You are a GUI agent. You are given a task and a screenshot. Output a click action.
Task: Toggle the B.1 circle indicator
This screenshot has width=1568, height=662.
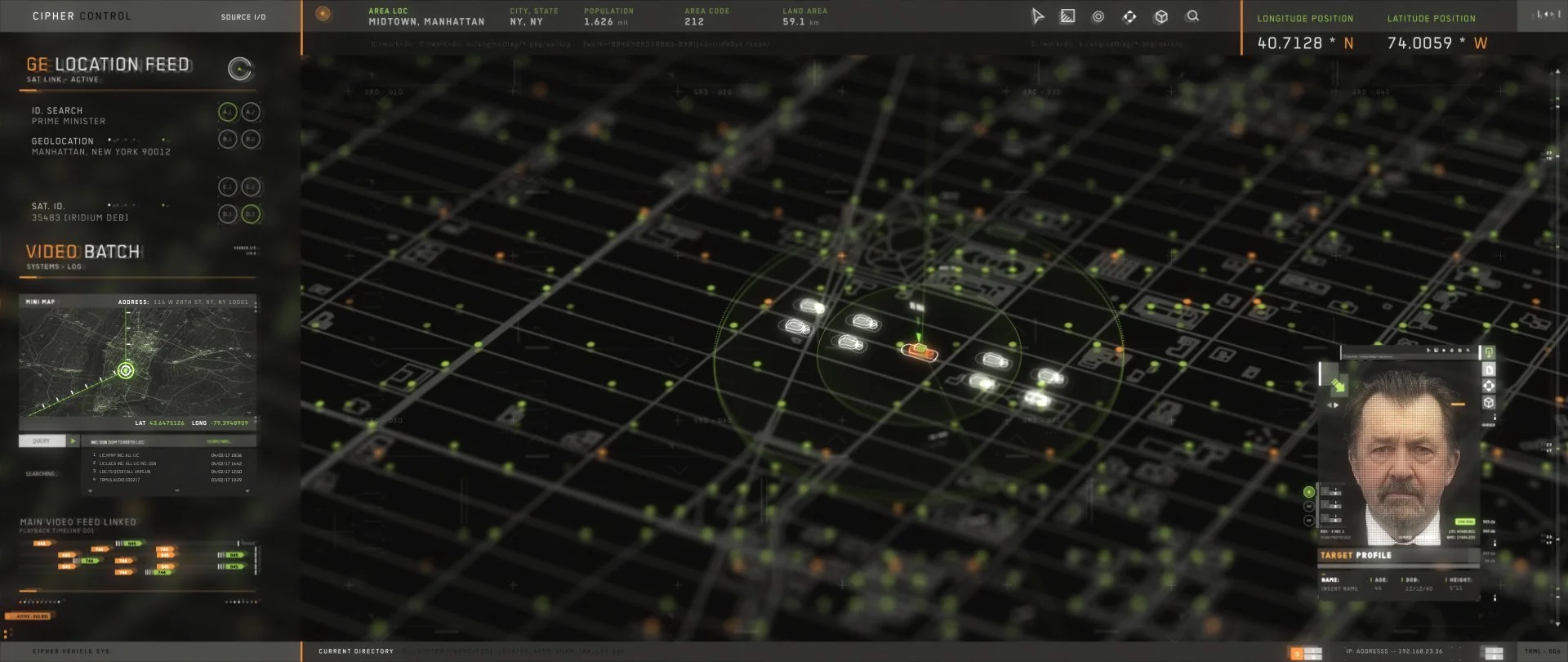(228, 139)
